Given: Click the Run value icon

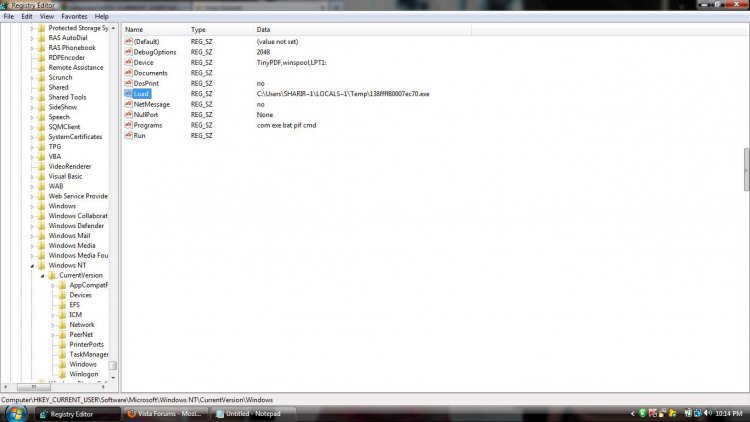Looking at the screenshot, I should point(128,136).
